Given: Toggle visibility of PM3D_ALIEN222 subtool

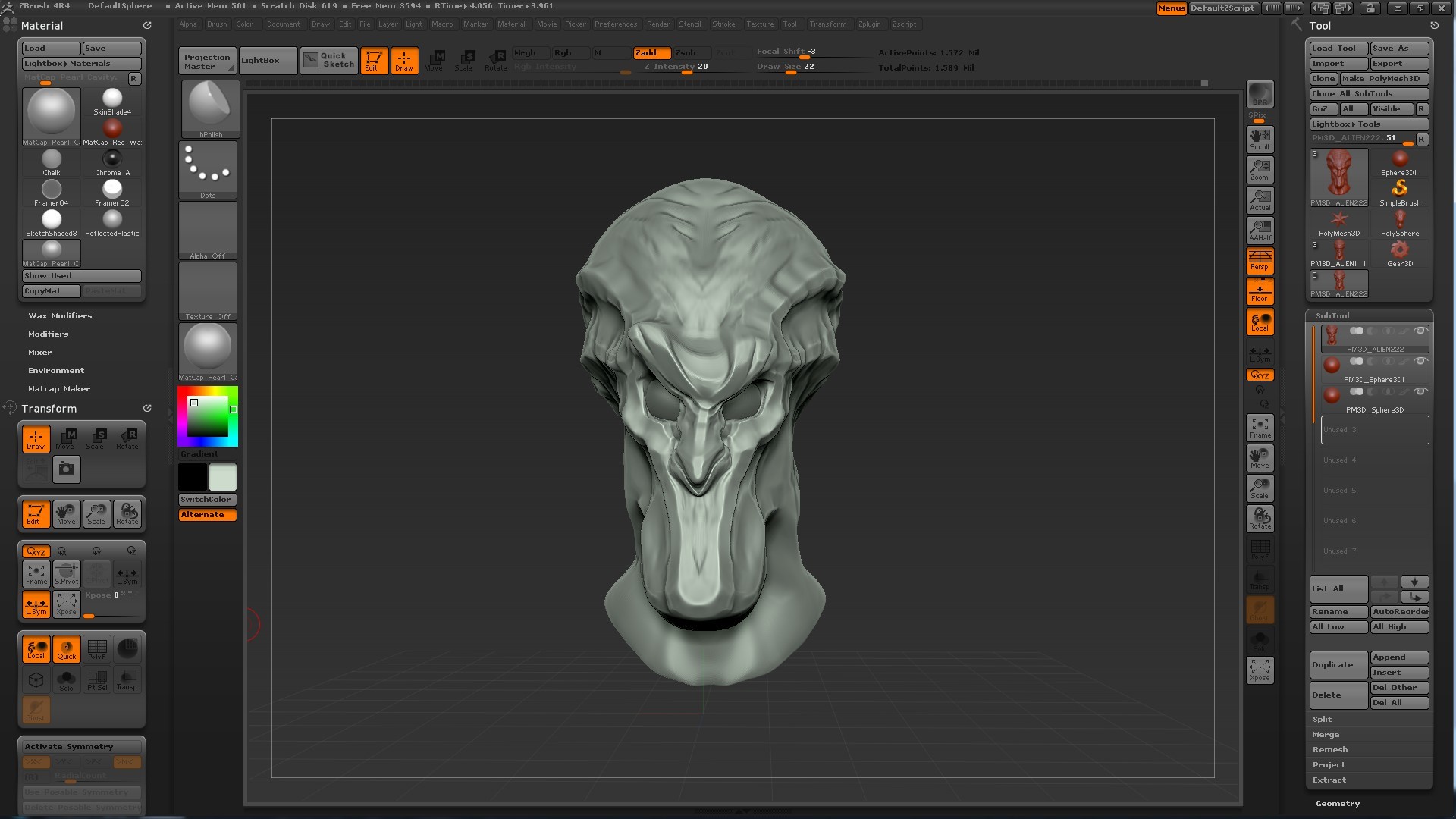Looking at the screenshot, I should point(1421,332).
